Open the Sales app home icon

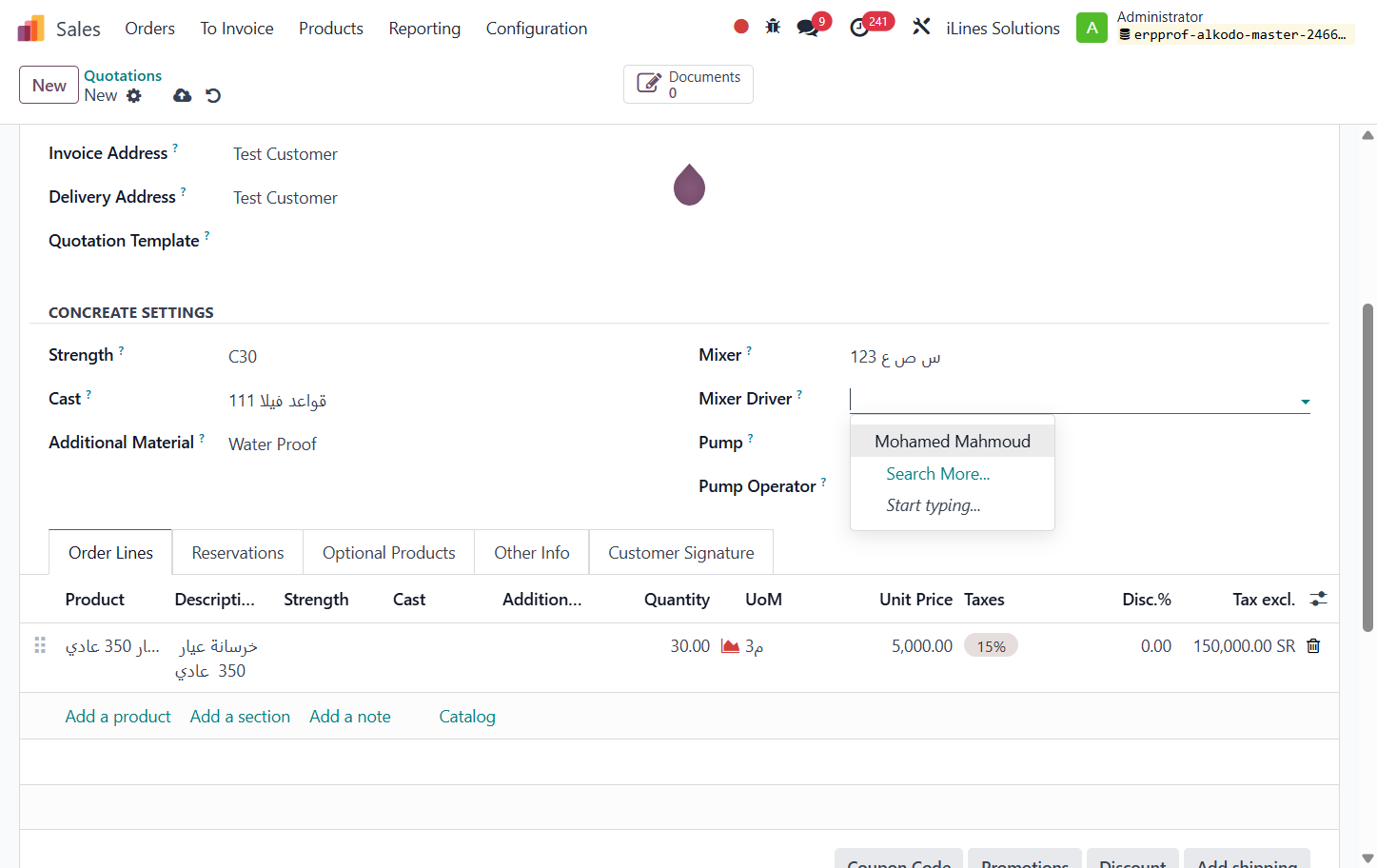(30, 29)
